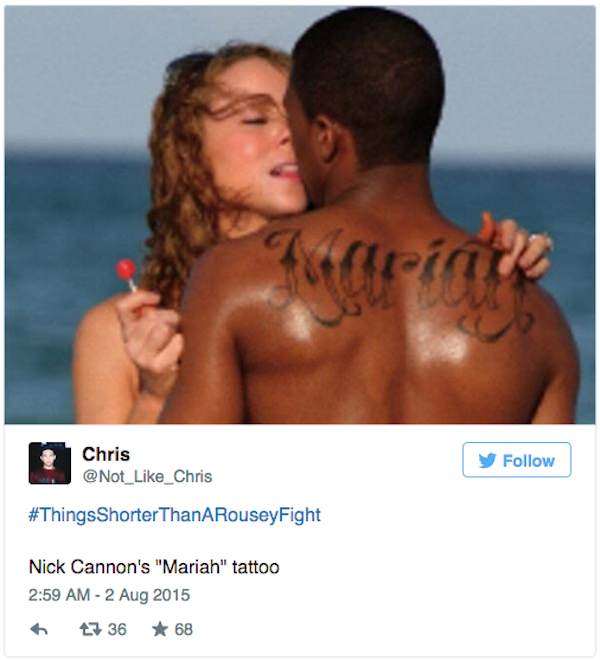Image resolution: width=600 pixels, height=660 pixels.
Task: Select the tweet text about Mariah tattoo
Action: [154, 567]
